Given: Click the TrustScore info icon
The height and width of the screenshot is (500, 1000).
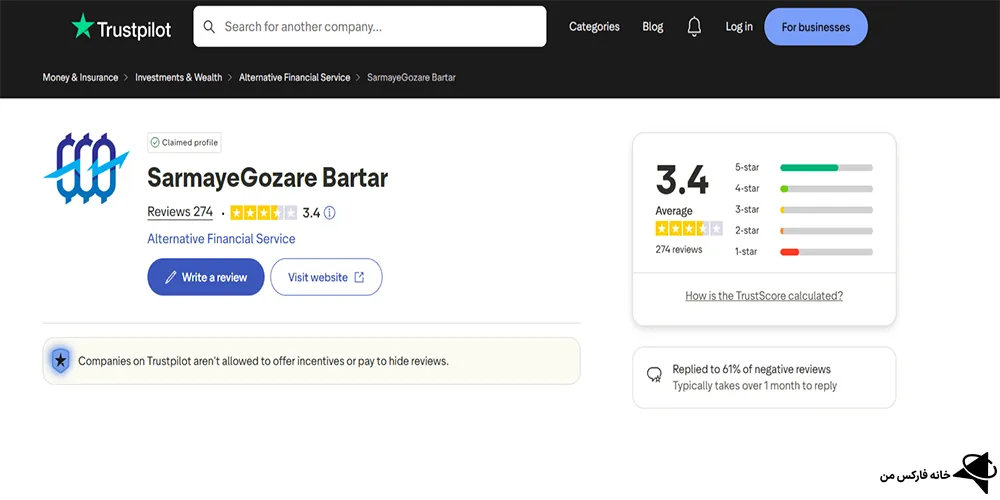Looking at the screenshot, I should click(x=329, y=212).
